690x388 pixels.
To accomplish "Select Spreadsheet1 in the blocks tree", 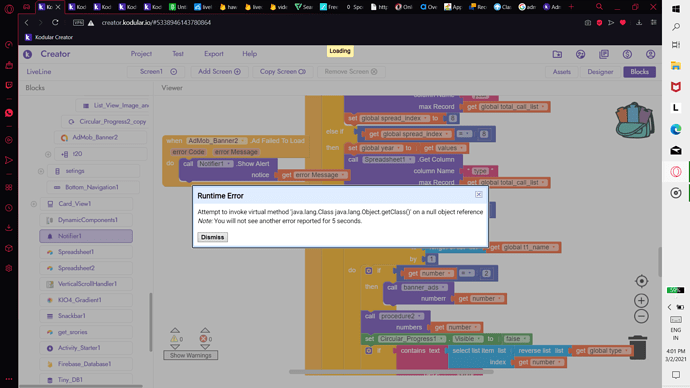I will click(x=86, y=252).
